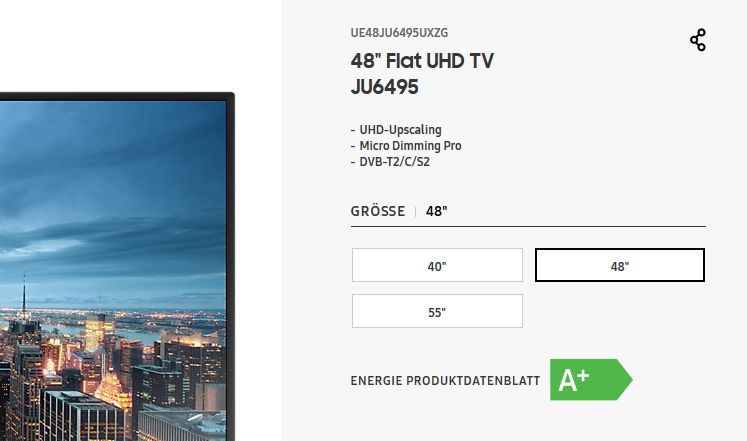Click the illuminated skyscraper in the TV image
747x441 pixels.
[95, 332]
